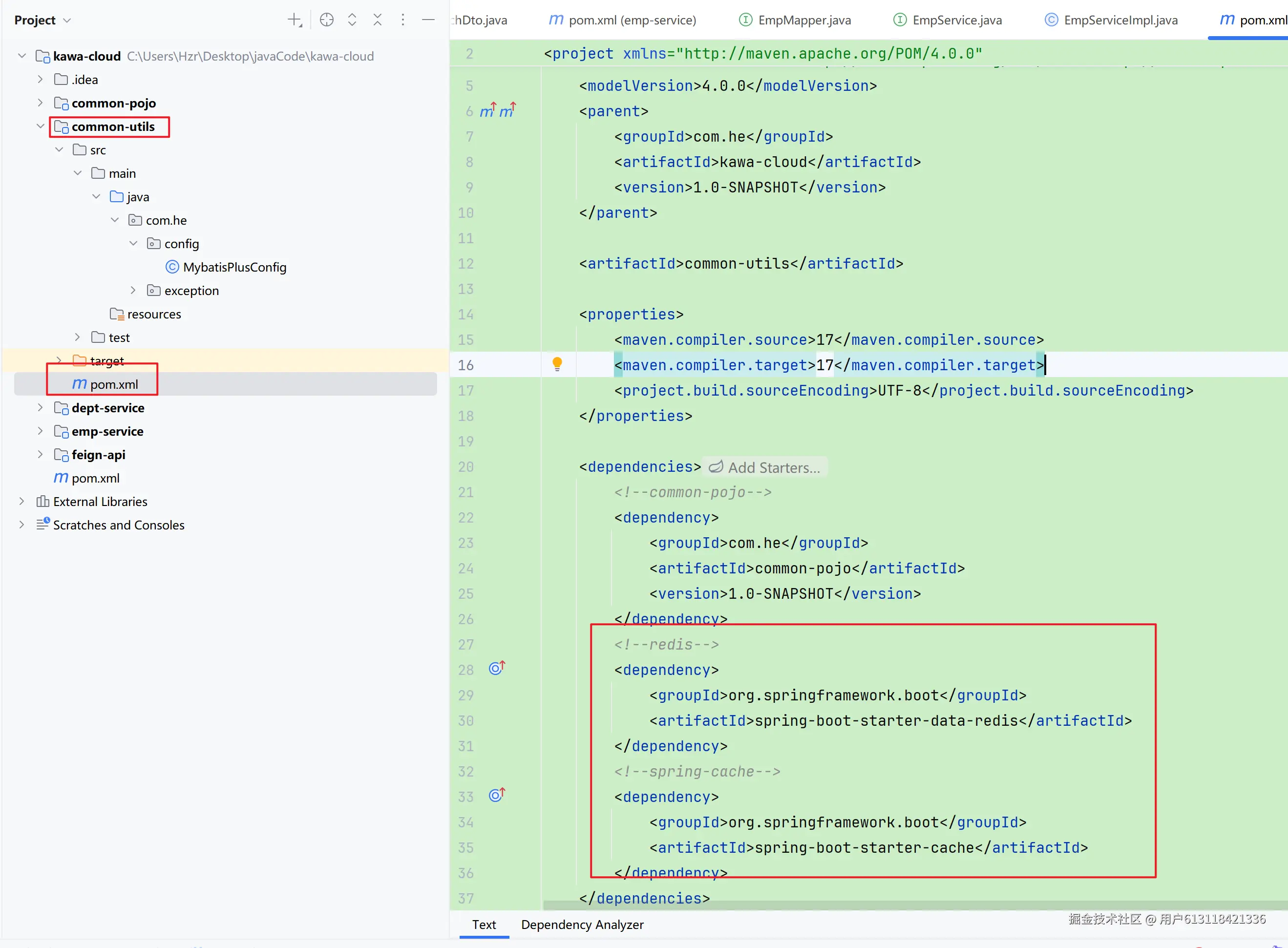1288x948 pixels.
Task: Click the yellow intention lightbulb on line 16
Action: [557, 364]
